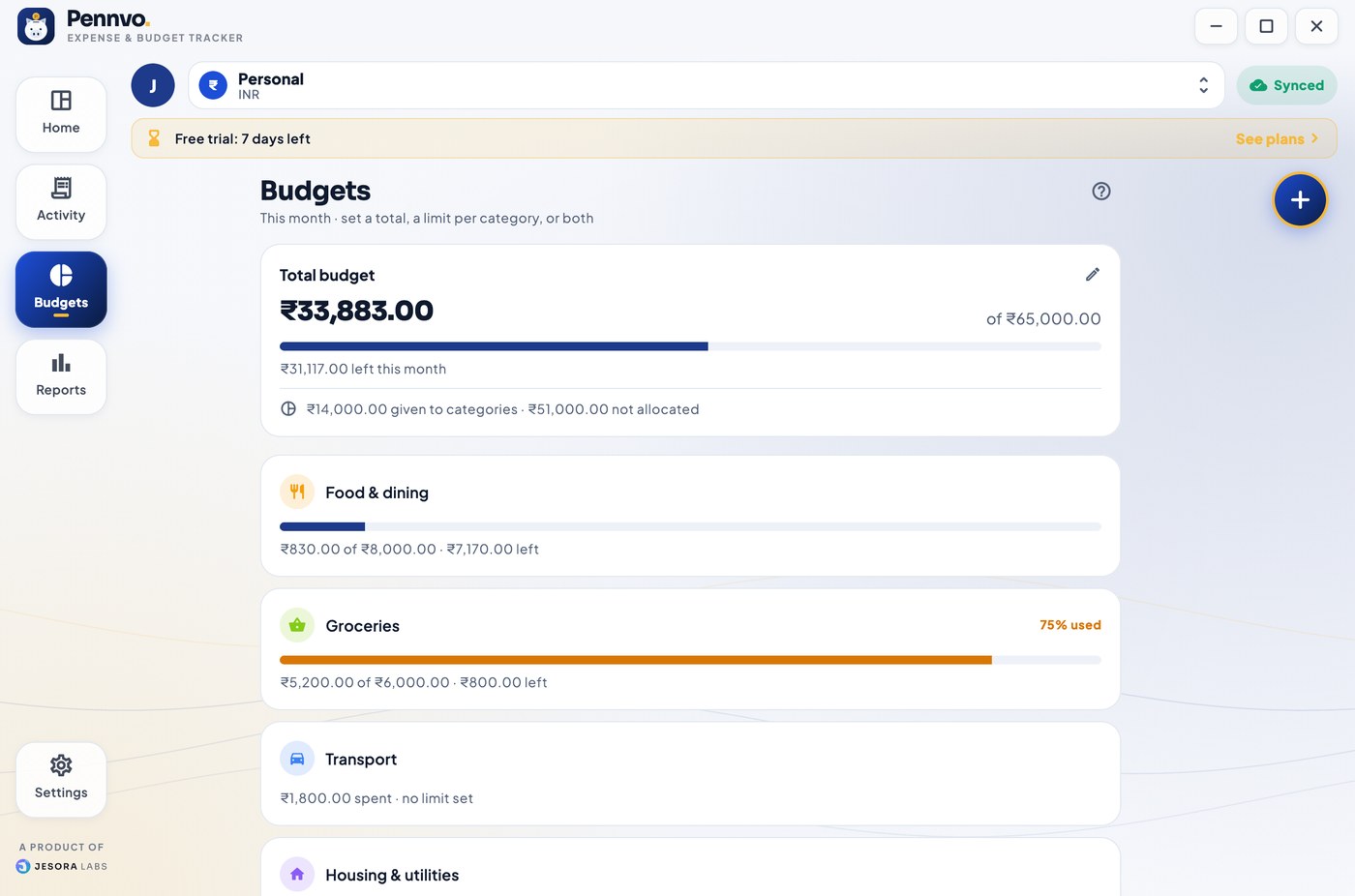The height and width of the screenshot is (896, 1355).
Task: Click ₹31,117.00 left this month text
Action: point(363,369)
